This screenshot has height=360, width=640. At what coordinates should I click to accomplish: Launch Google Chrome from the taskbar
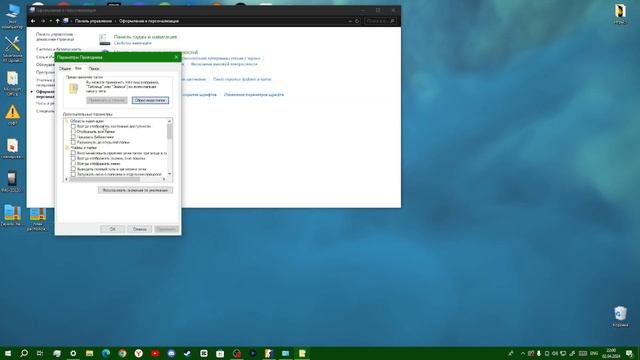(122, 353)
